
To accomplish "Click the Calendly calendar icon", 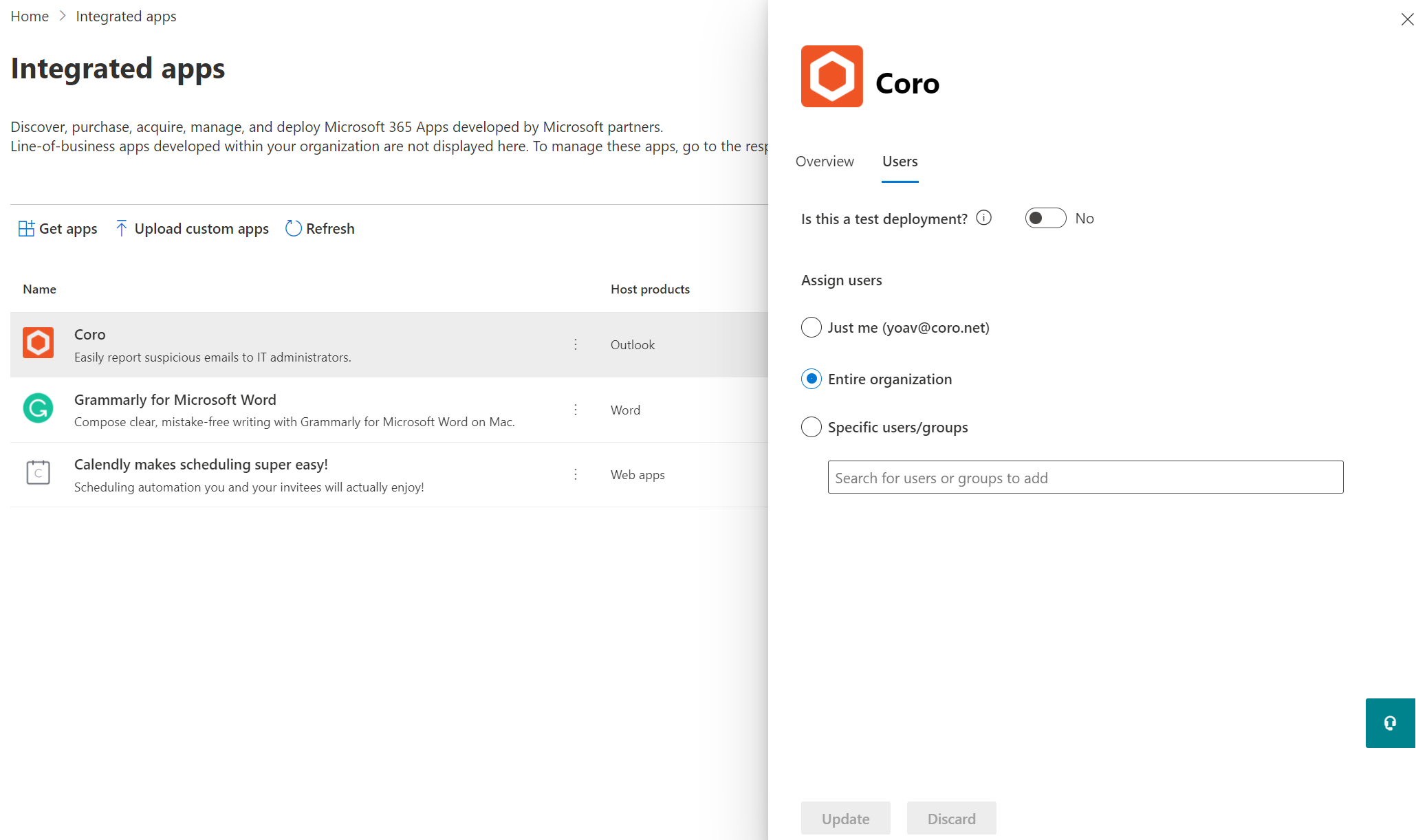I will coord(38,472).
